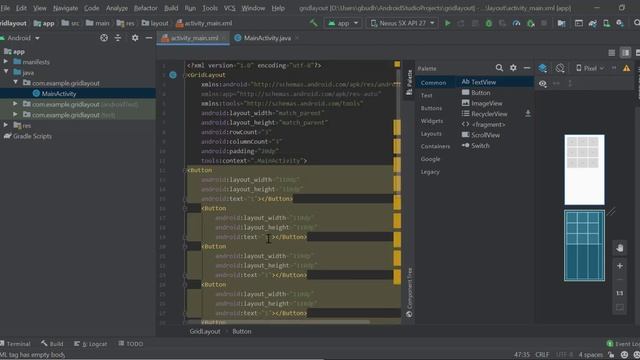Image resolution: width=640 pixels, height=360 pixels.
Task: Open the SDK Manager icon
Action: pyautogui.click(x=620, y=23)
